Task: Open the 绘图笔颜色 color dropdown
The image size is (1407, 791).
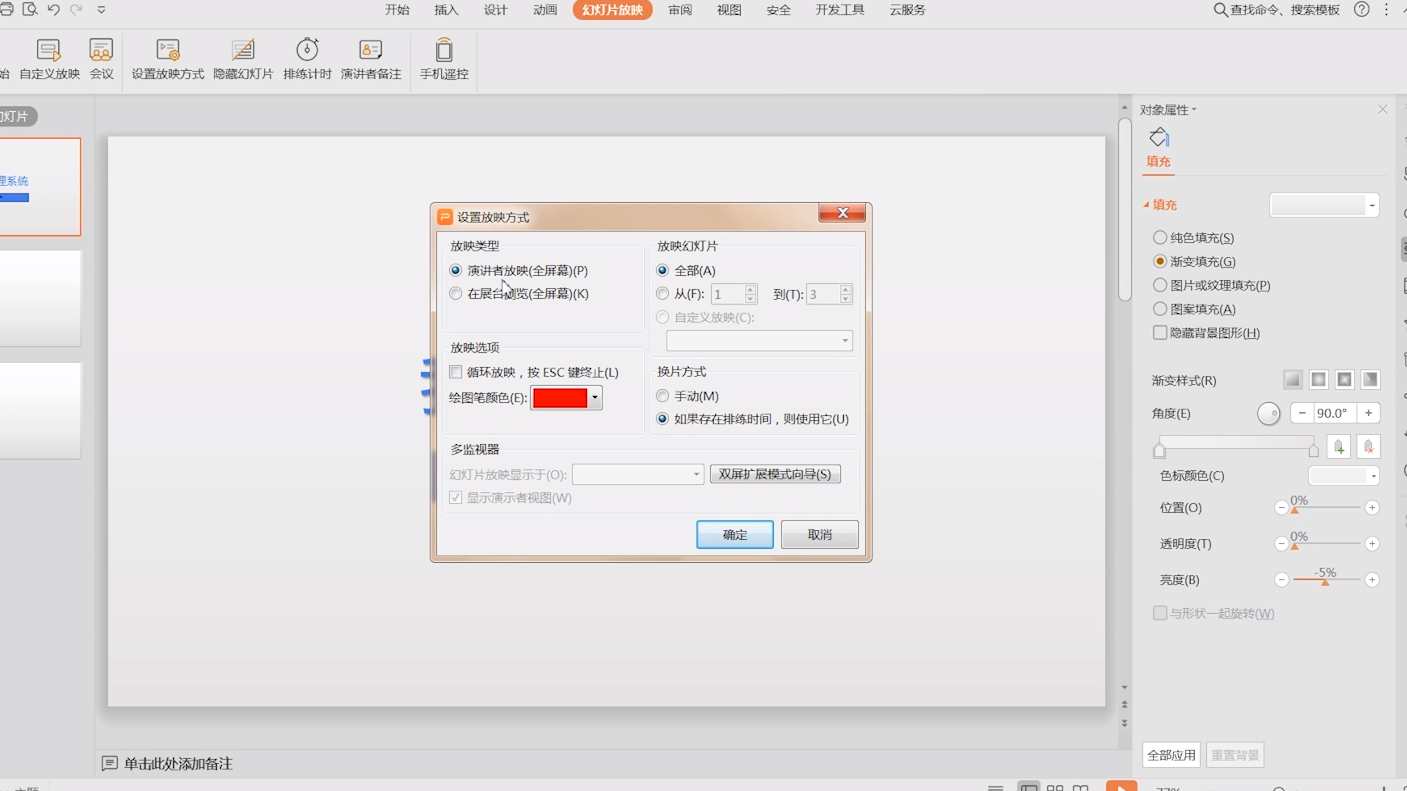Action: pyautogui.click(x=595, y=398)
